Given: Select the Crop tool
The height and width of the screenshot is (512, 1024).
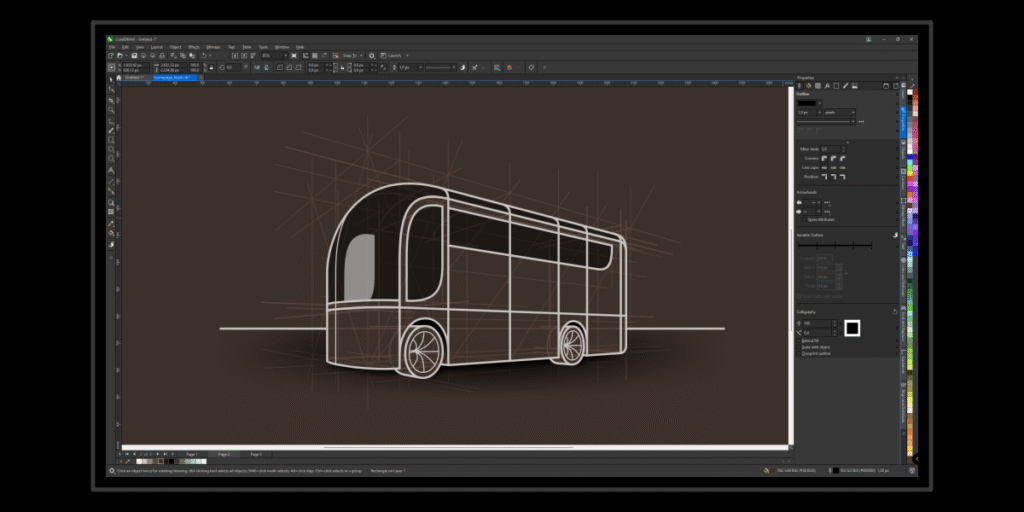Looking at the screenshot, I should coord(111,101).
